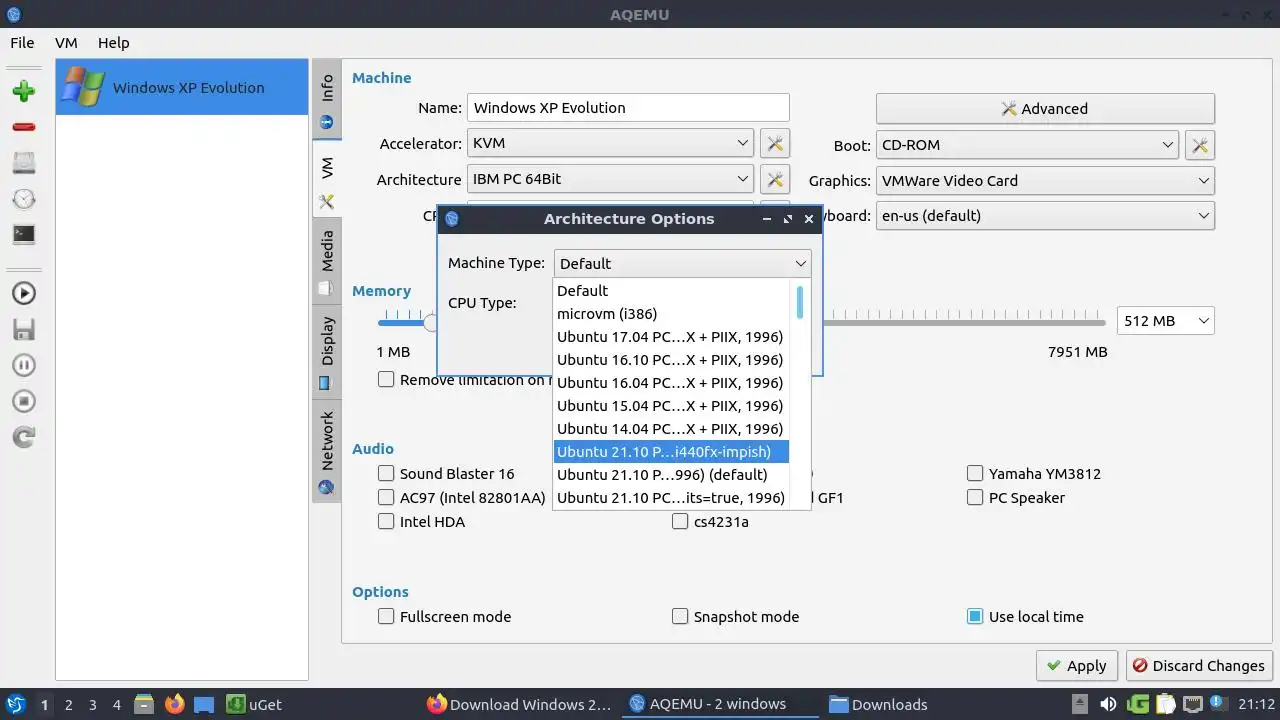Select Default in machine type list
Screen dimensions: 1280x720
click(x=672, y=291)
